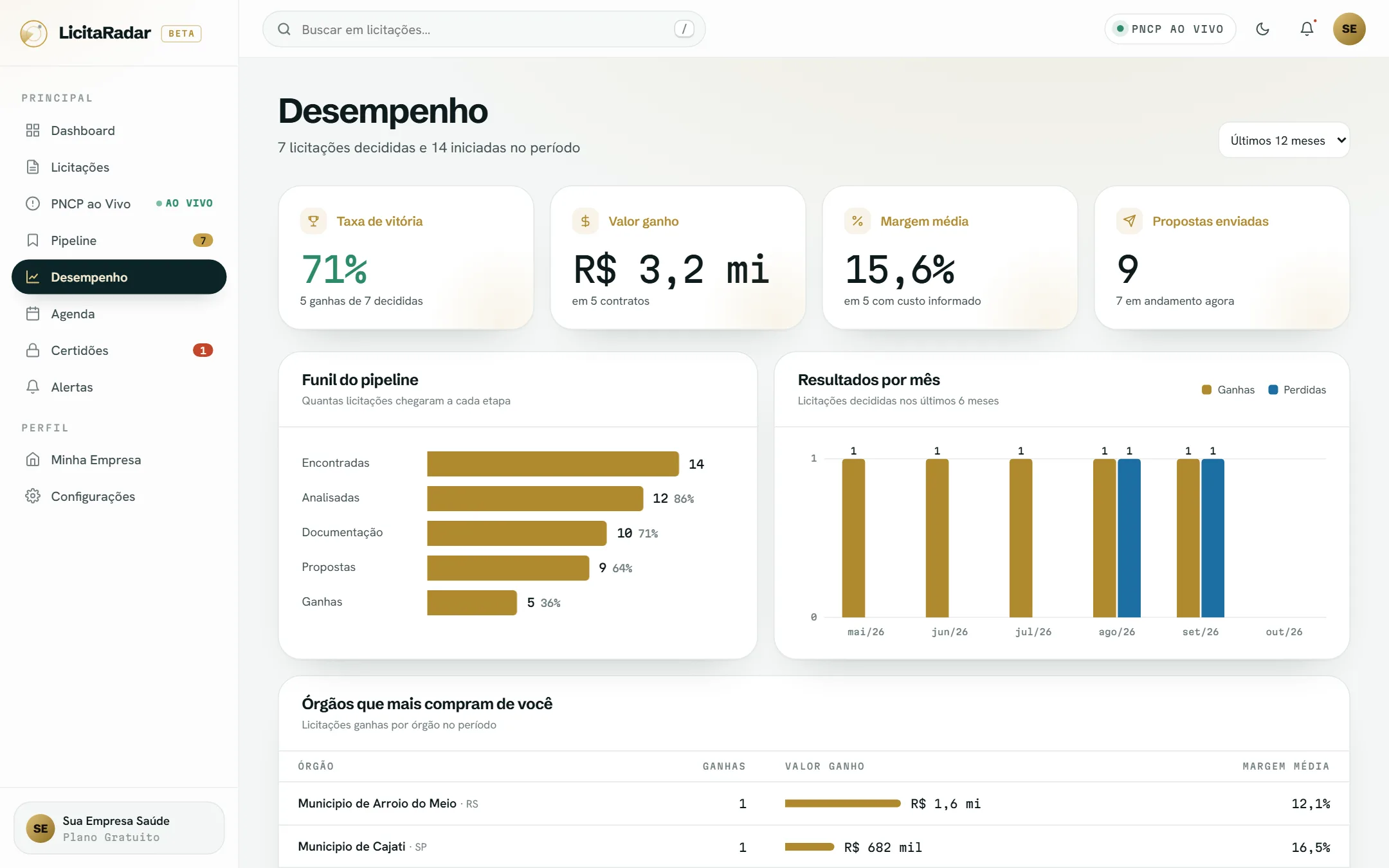The image size is (1389, 868).
Task: Click the Ganhas funnel bar
Action: pyautogui.click(x=471, y=602)
